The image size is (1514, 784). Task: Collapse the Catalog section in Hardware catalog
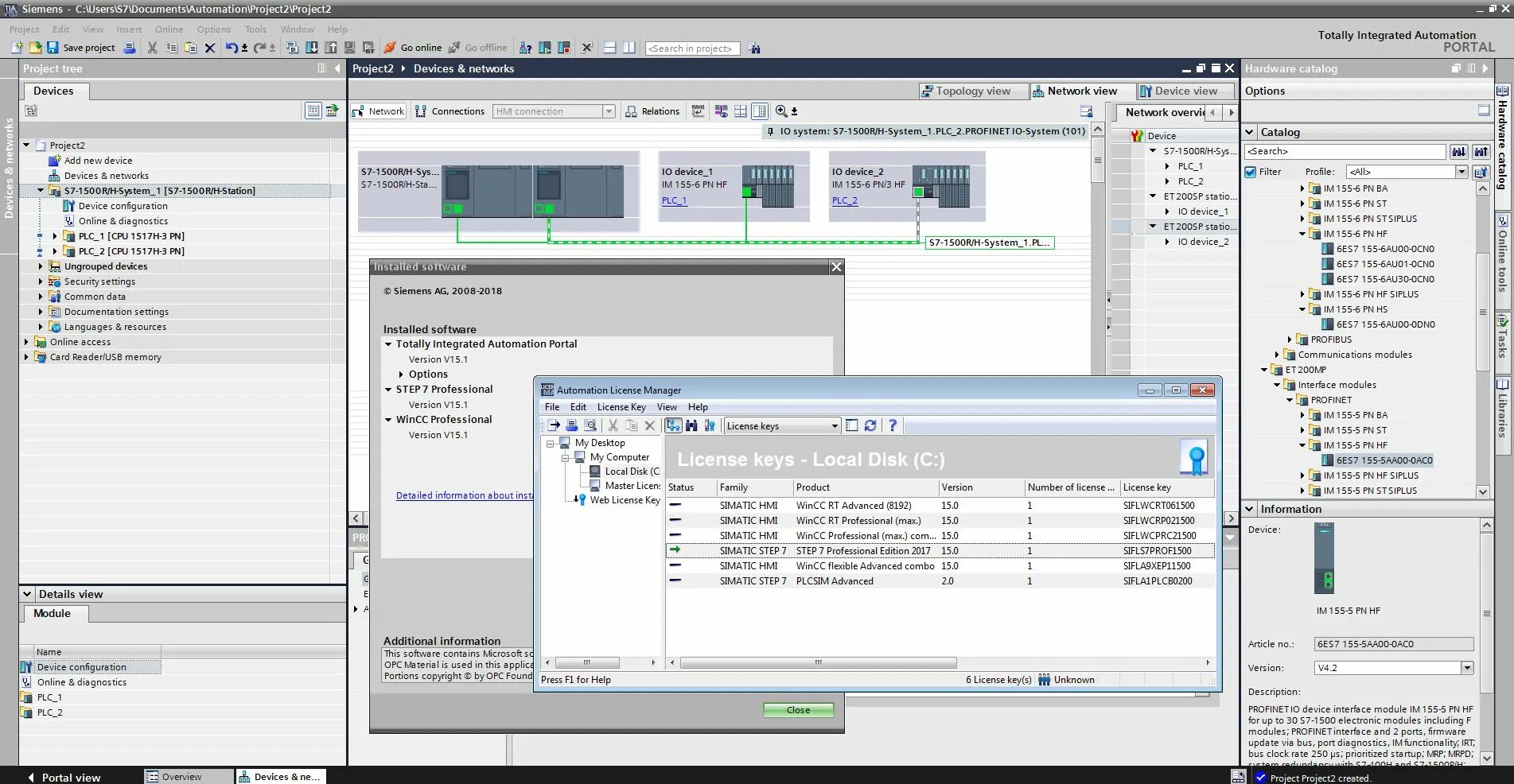[1250, 132]
